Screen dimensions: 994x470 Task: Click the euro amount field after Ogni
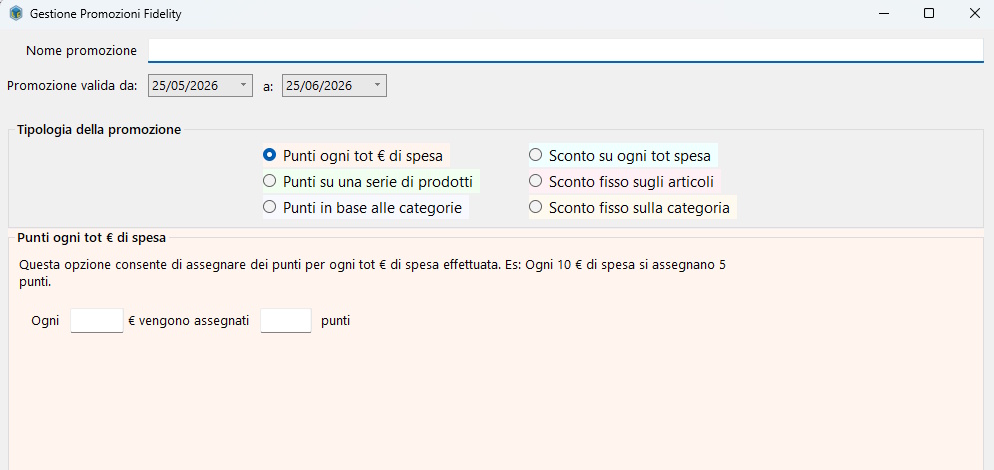pos(96,321)
